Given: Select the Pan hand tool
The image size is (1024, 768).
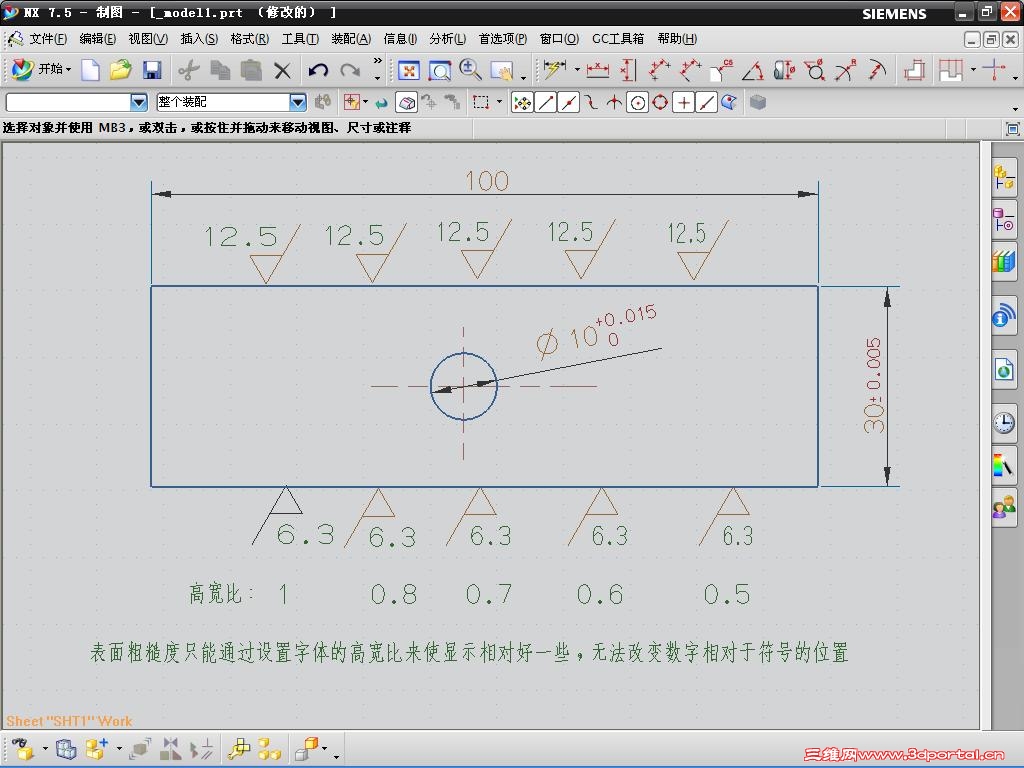Looking at the screenshot, I should pyautogui.click(x=502, y=70).
